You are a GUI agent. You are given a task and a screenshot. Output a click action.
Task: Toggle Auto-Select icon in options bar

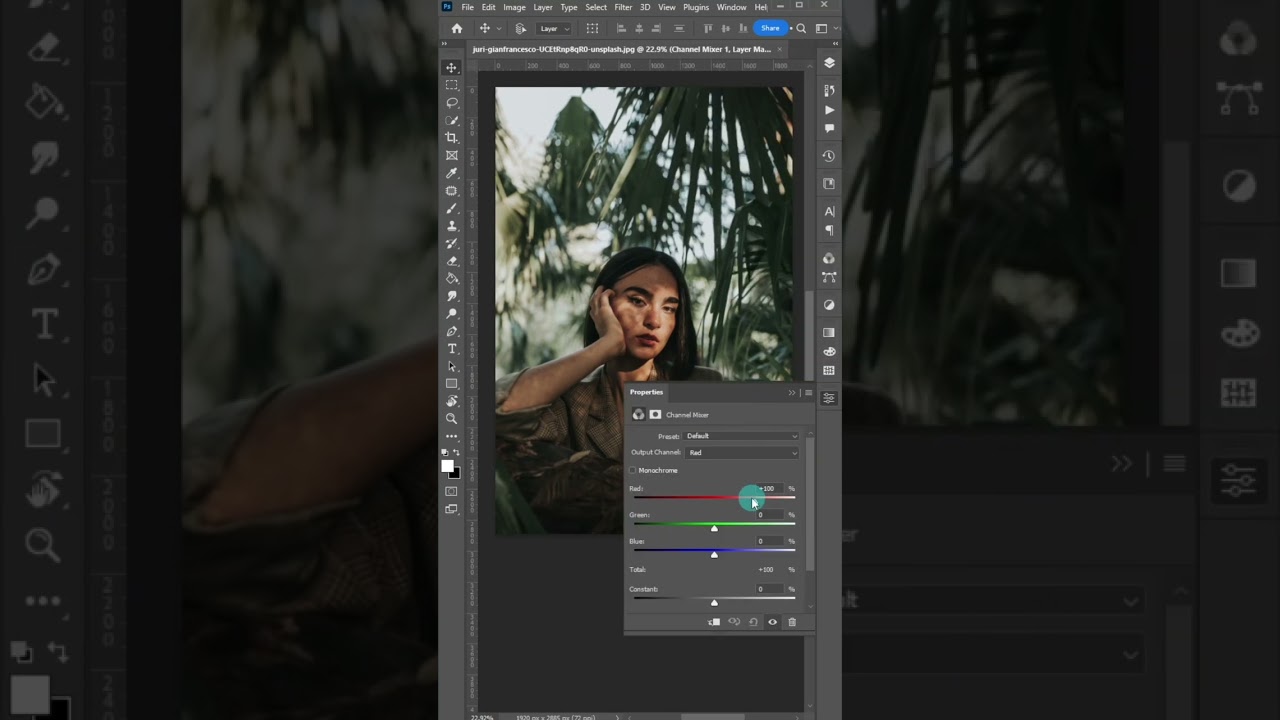coord(521,29)
